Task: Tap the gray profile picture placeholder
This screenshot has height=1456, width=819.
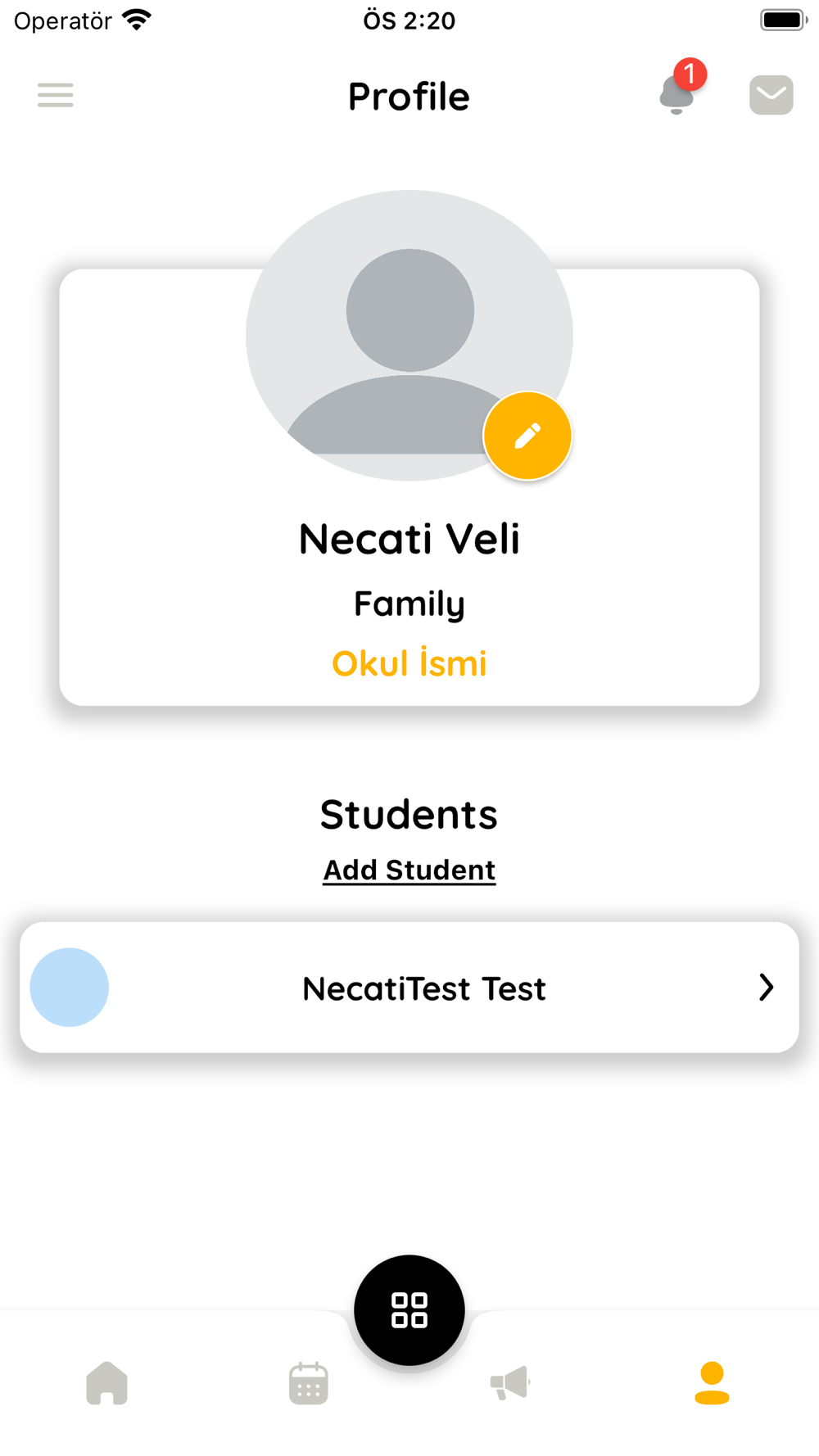Action: coord(409,336)
